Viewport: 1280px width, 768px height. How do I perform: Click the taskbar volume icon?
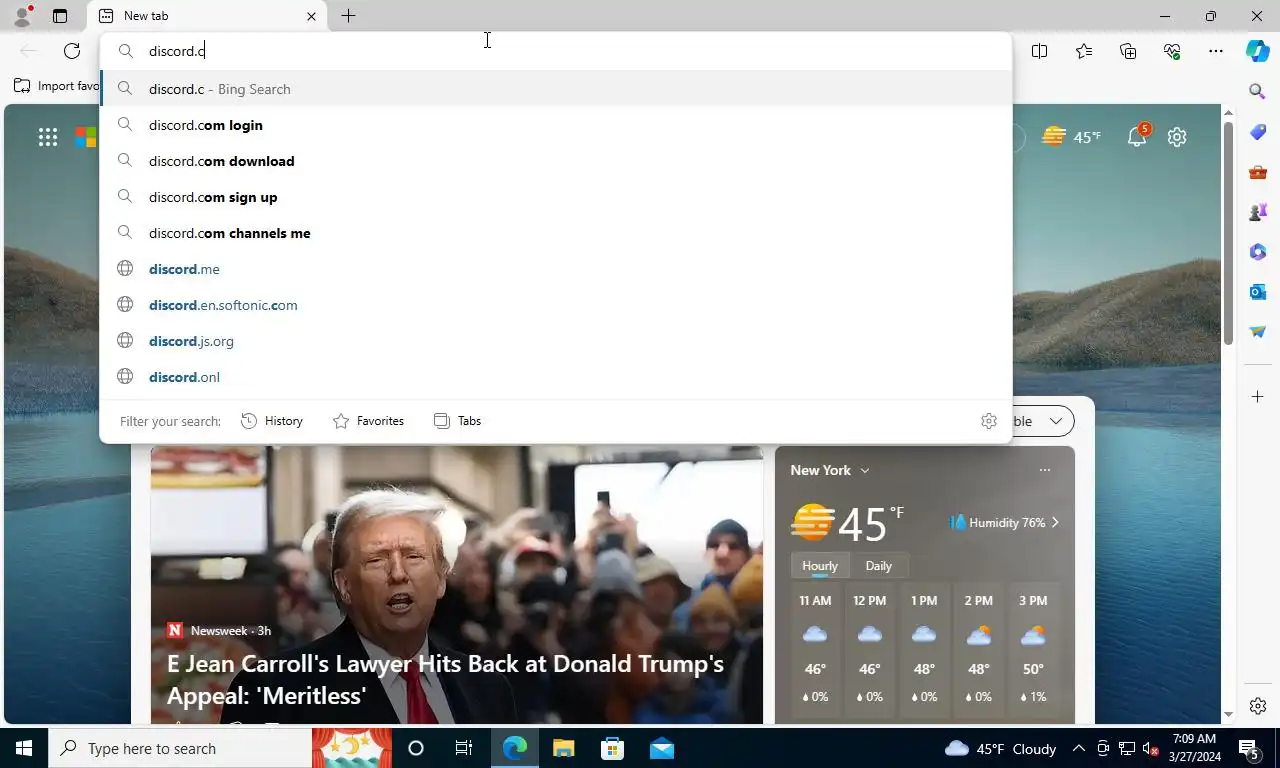click(x=1151, y=748)
